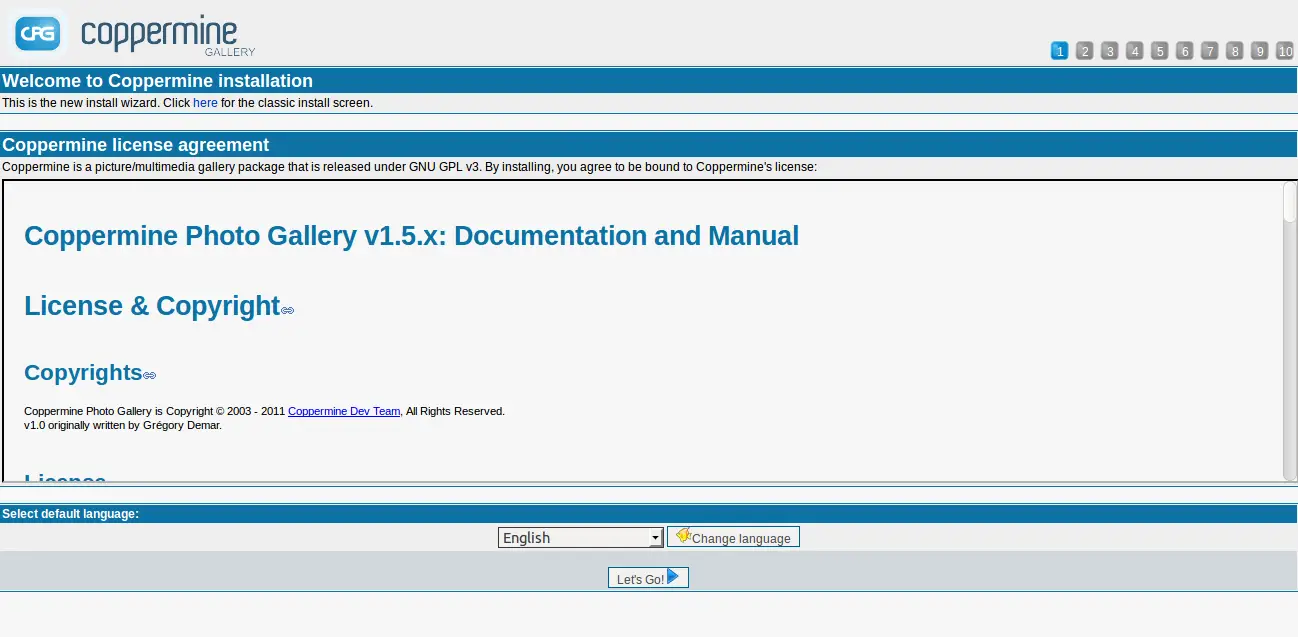The image size is (1298, 637).
Task: Go to install step 8
Action: [x=1234, y=51]
